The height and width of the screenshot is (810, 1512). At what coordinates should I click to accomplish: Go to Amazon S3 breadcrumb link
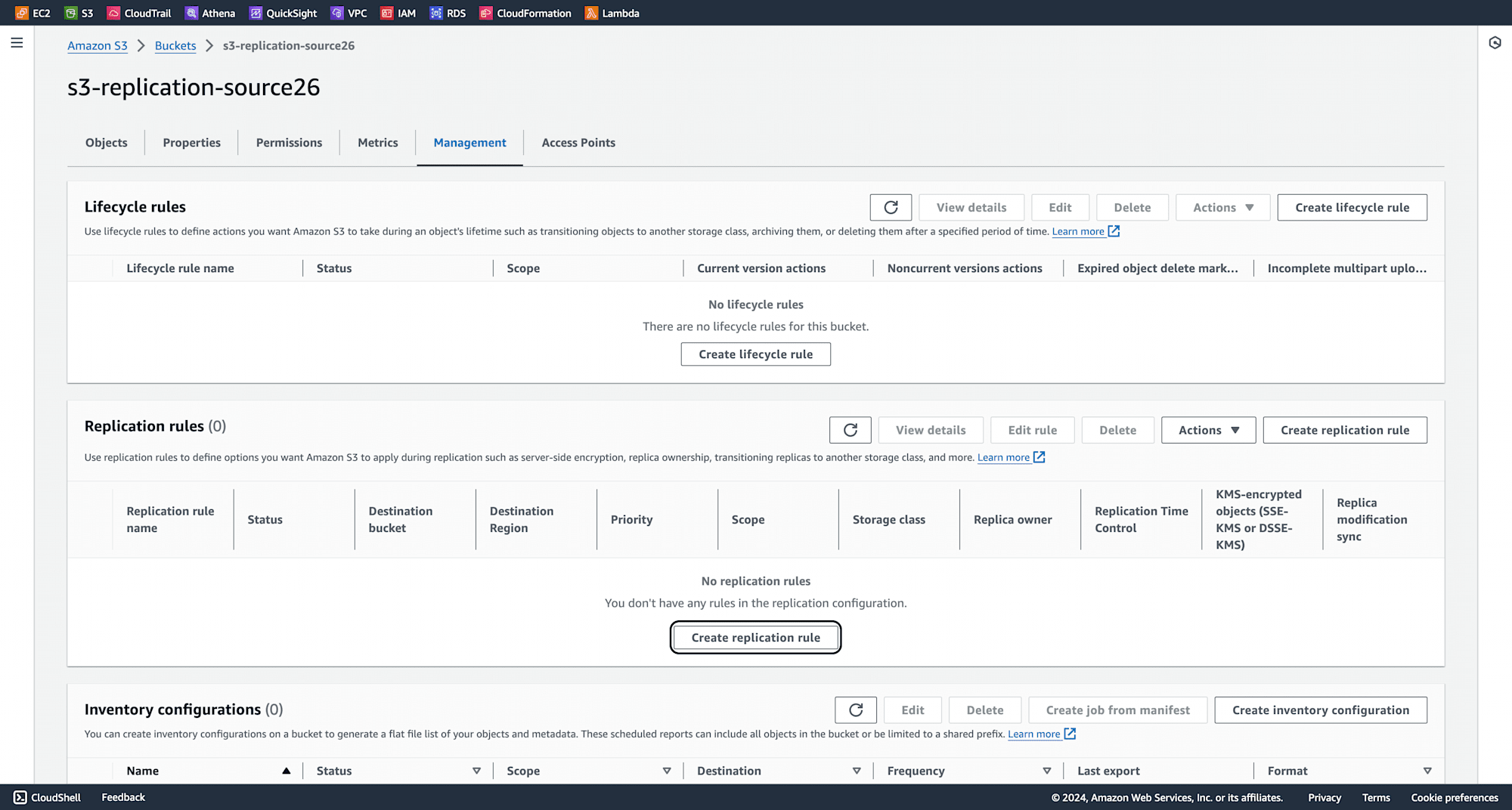[x=98, y=45]
